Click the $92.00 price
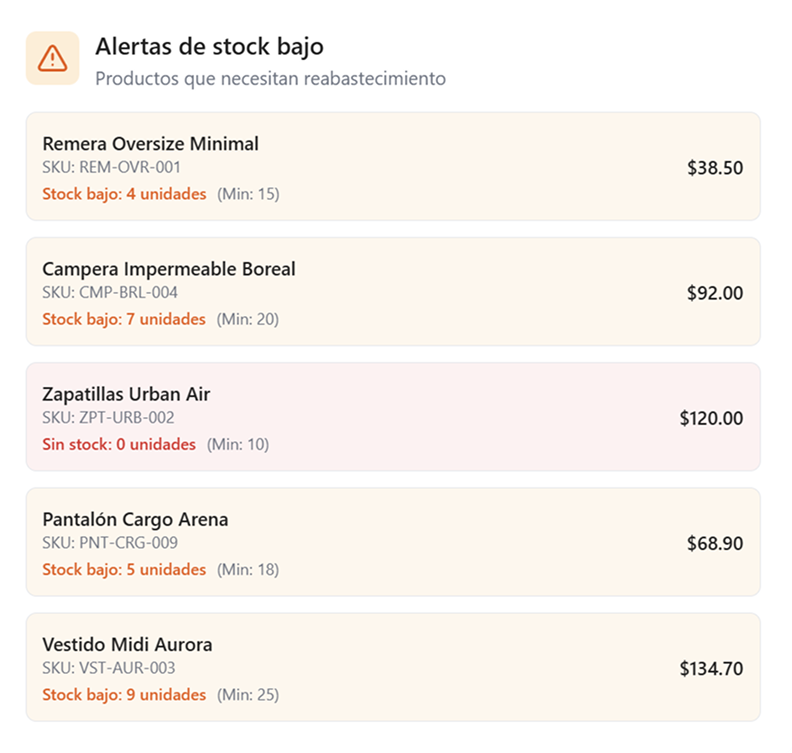The image size is (792, 753). [714, 293]
